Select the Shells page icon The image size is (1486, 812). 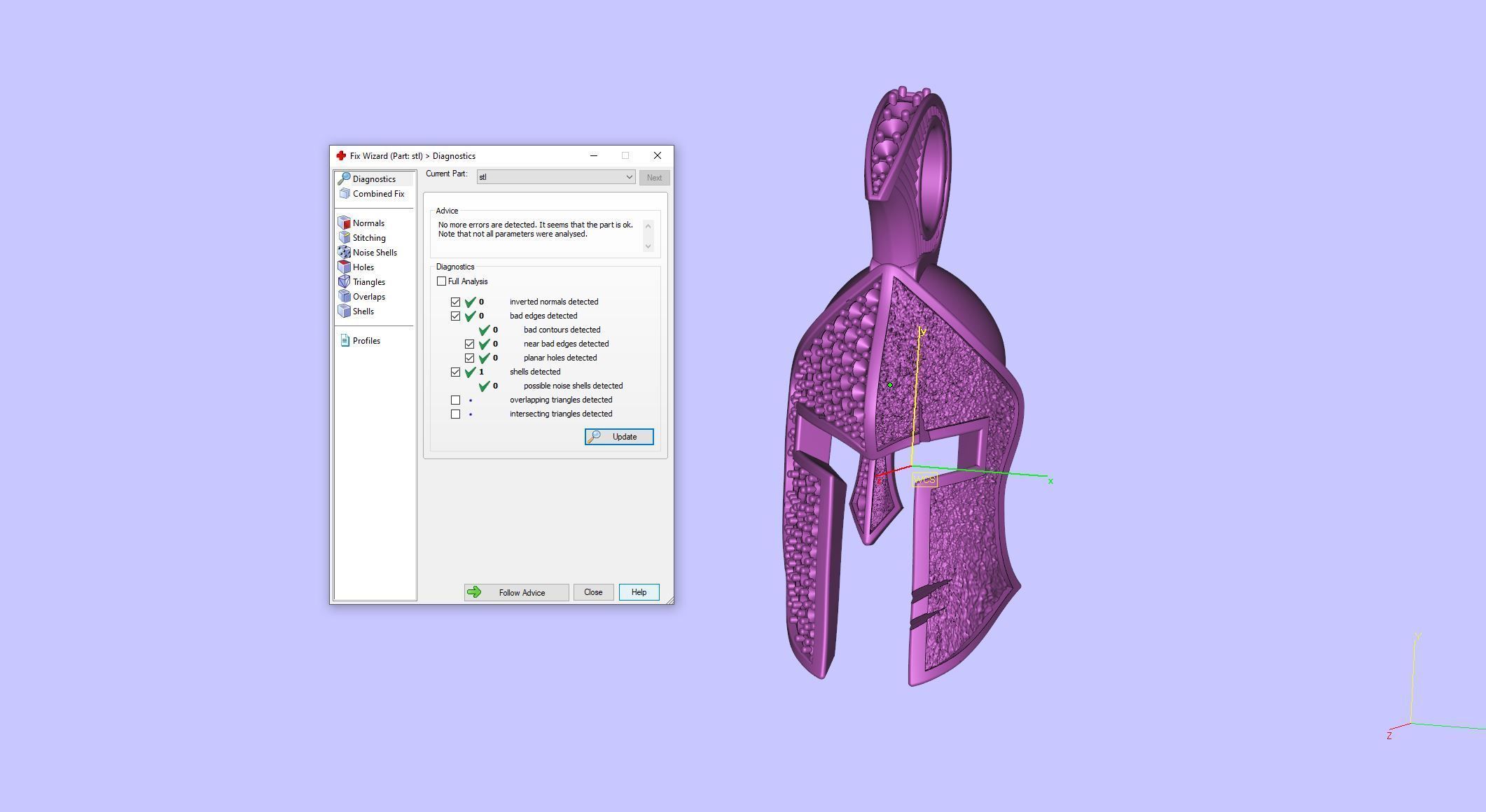pyautogui.click(x=345, y=311)
